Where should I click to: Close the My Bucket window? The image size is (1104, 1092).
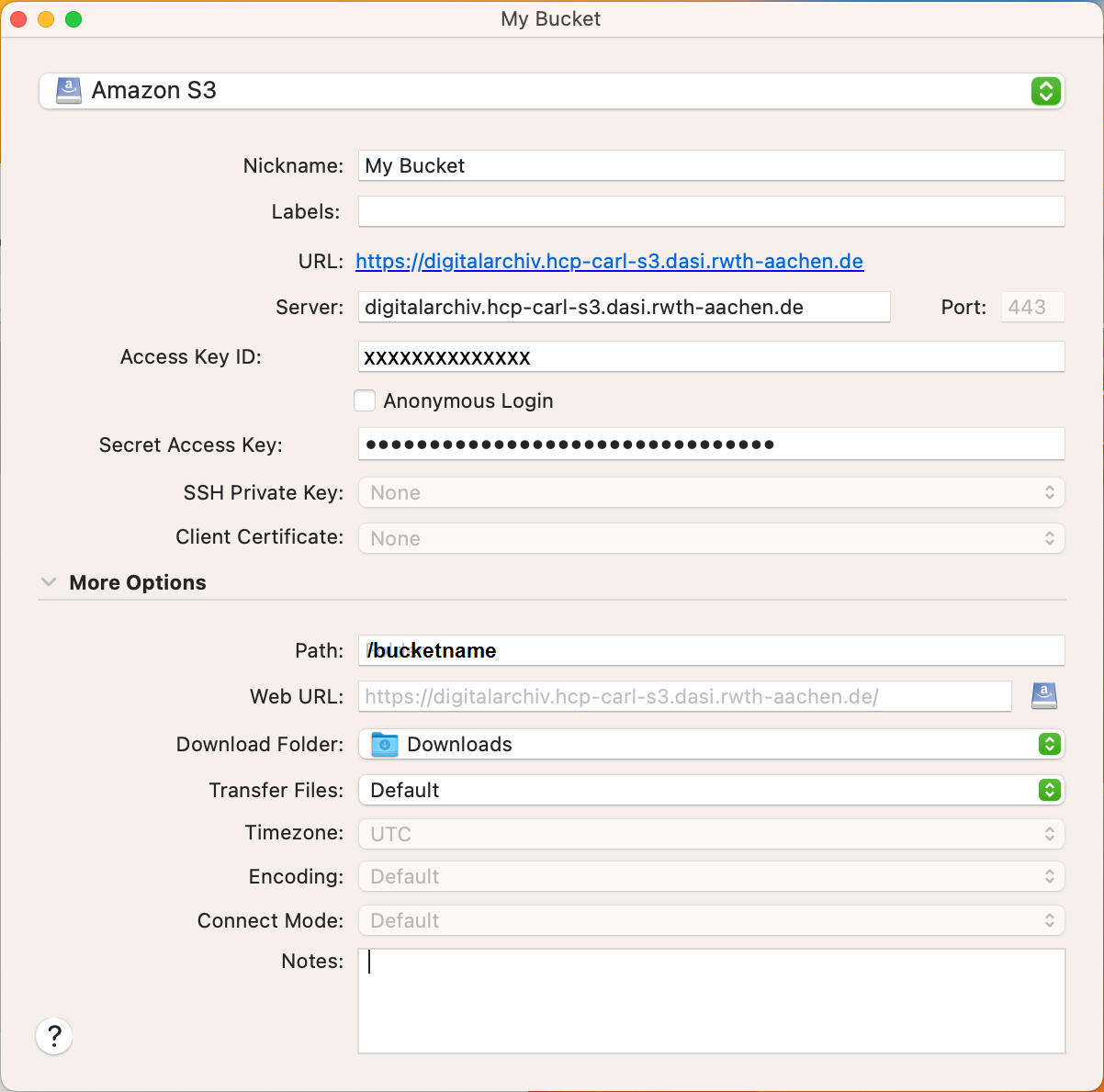point(18,19)
